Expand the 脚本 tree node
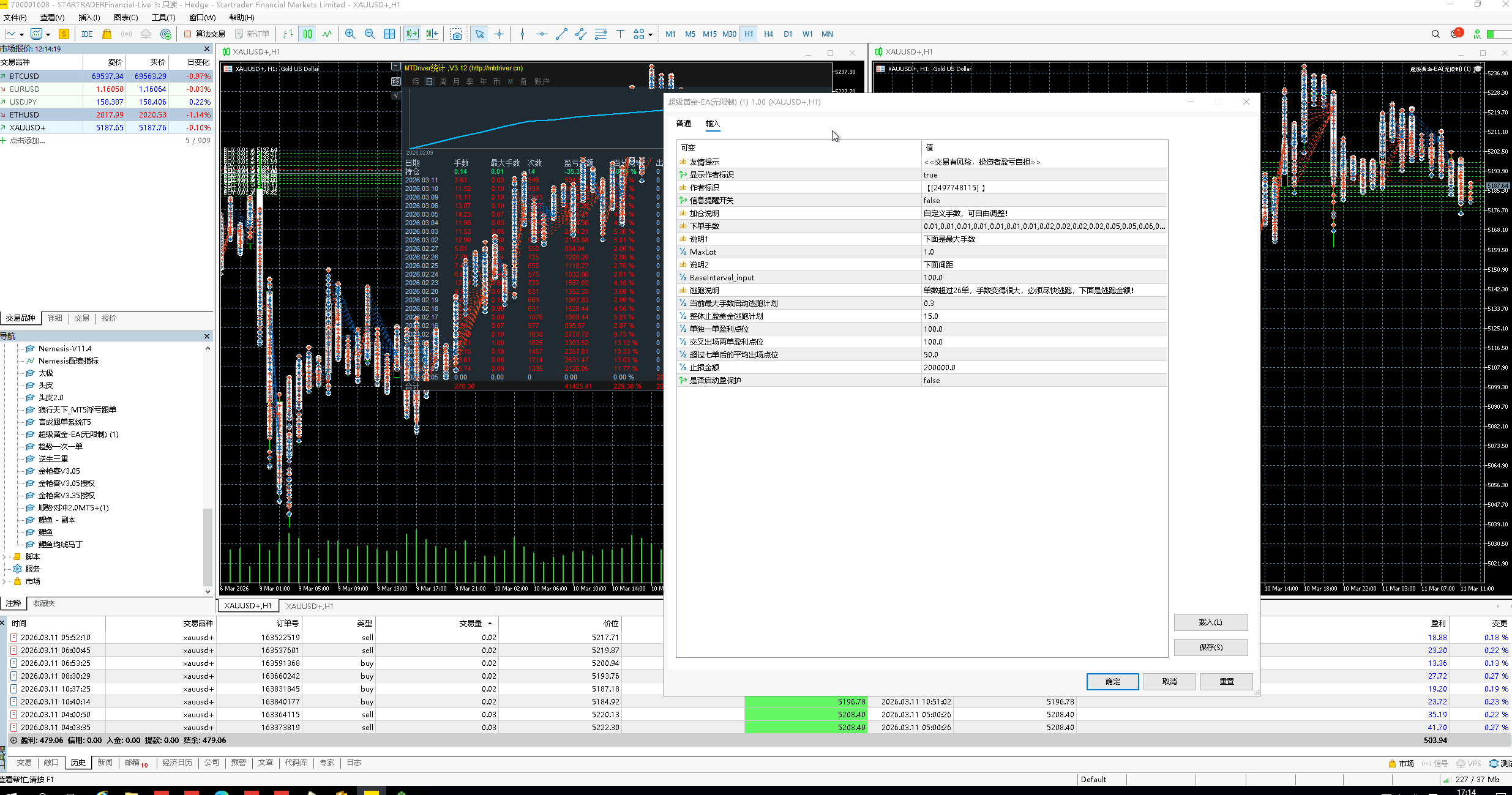The image size is (1512, 795). point(5,557)
